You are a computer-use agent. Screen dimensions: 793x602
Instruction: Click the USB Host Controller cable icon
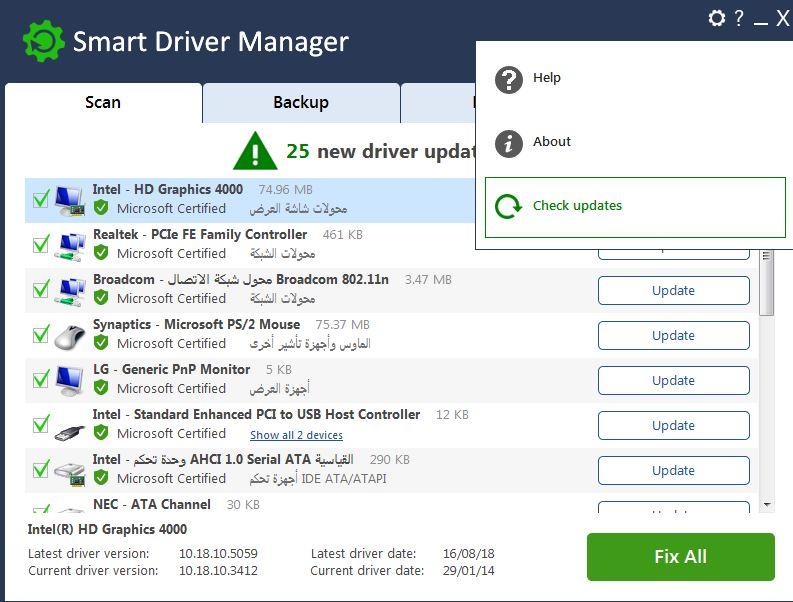click(70, 432)
